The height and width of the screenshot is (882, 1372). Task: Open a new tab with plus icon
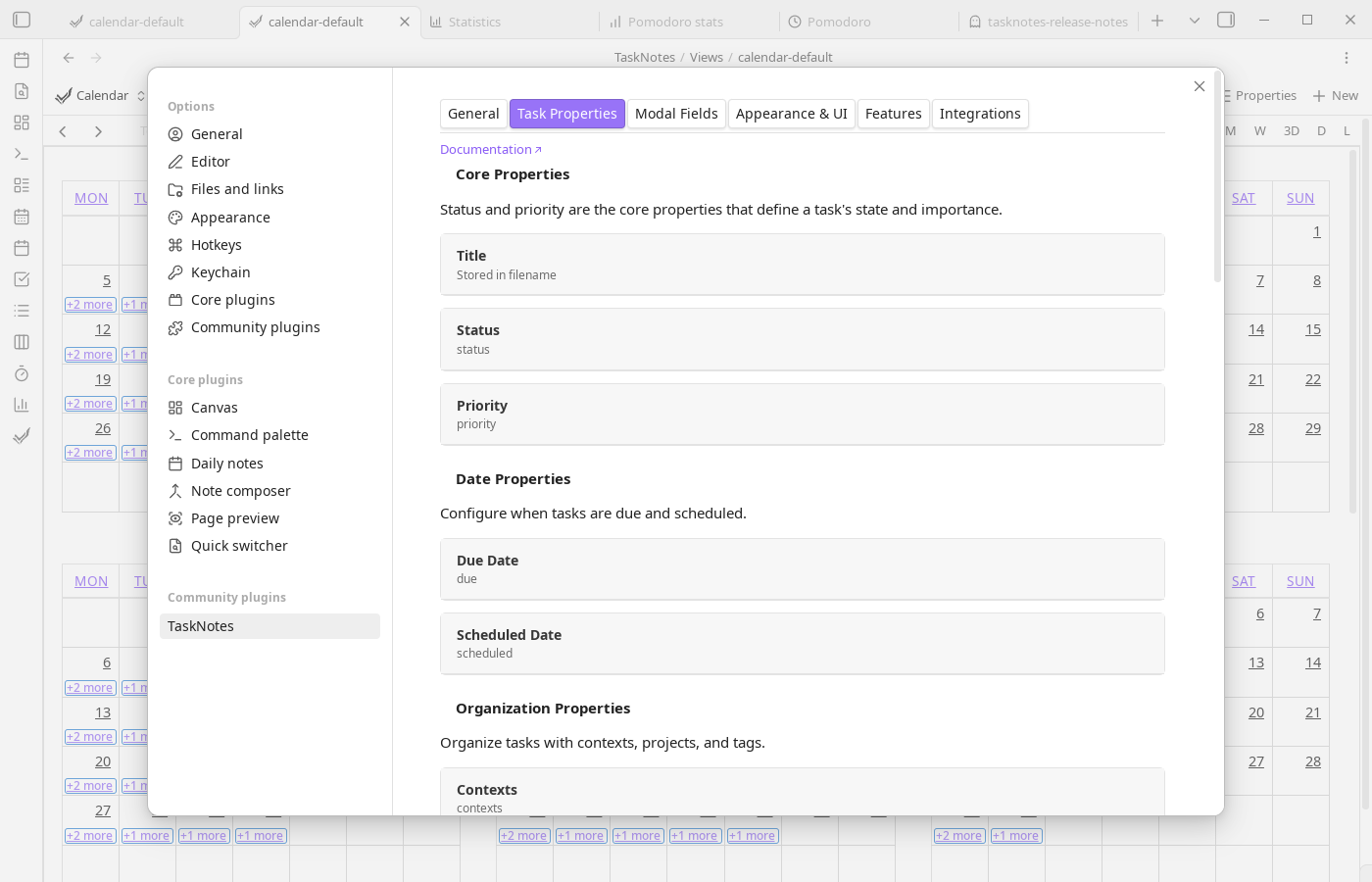[x=1157, y=21]
